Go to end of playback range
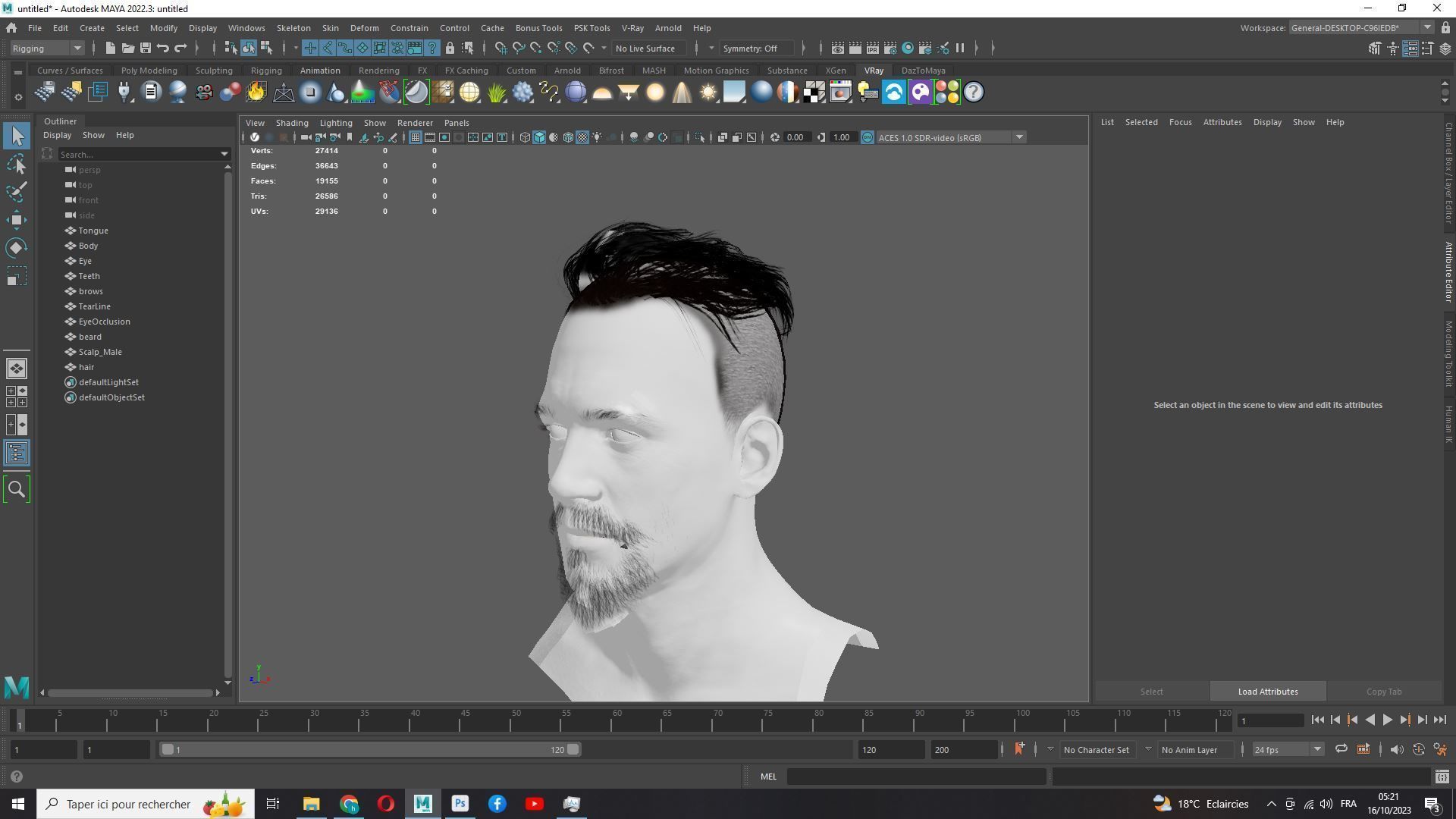Screen dimensions: 1456x819 pyautogui.click(x=1439, y=720)
